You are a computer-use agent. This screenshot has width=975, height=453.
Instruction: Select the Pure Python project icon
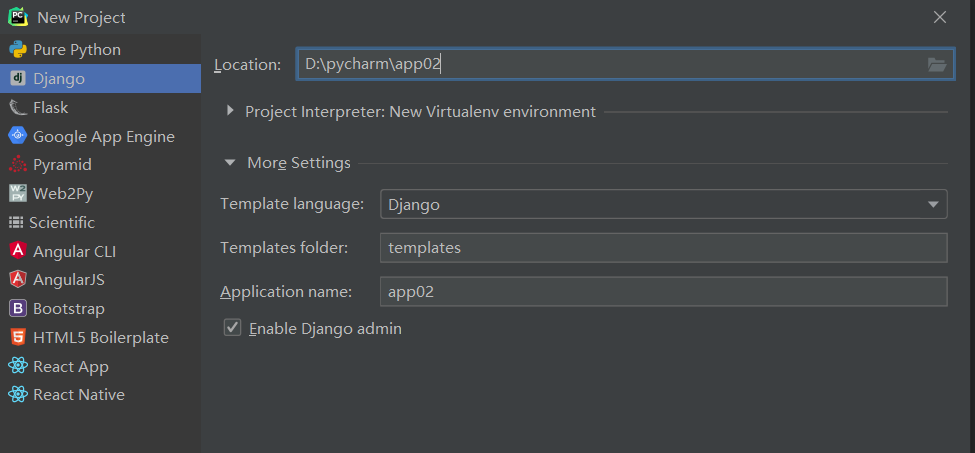click(x=18, y=50)
